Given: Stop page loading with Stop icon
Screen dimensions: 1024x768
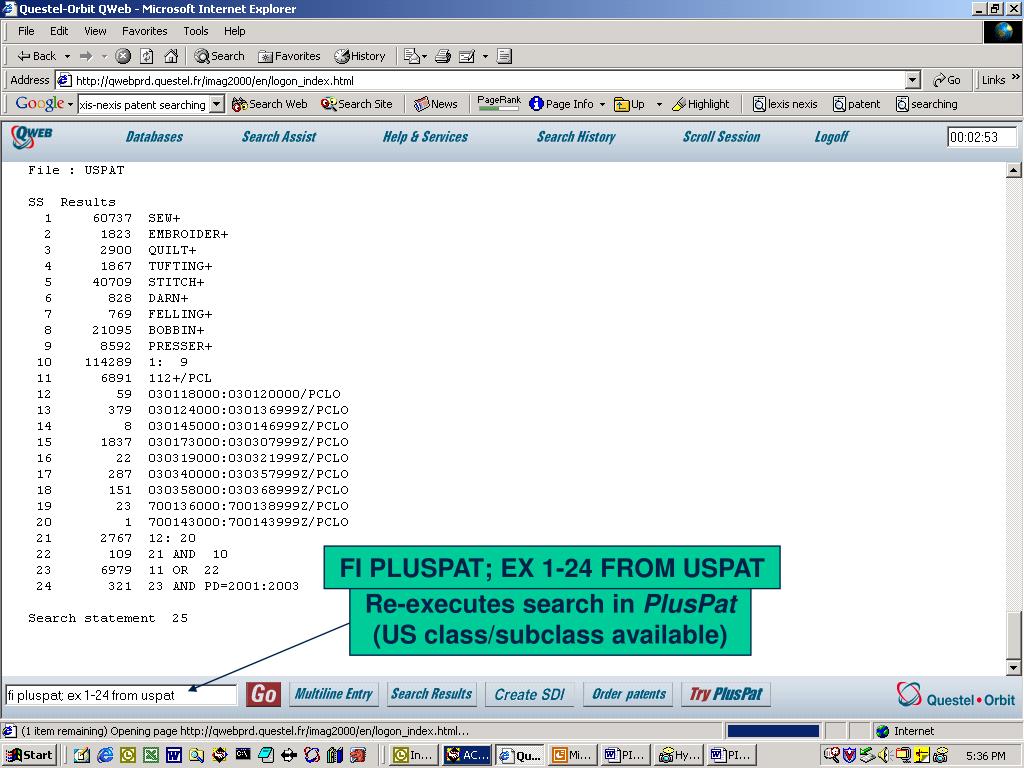Looking at the screenshot, I should coord(123,56).
